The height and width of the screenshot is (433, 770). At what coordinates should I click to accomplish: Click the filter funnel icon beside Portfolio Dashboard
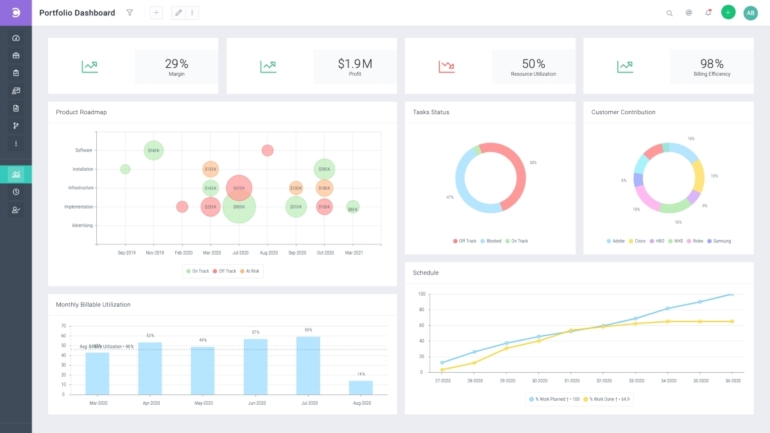coord(129,13)
